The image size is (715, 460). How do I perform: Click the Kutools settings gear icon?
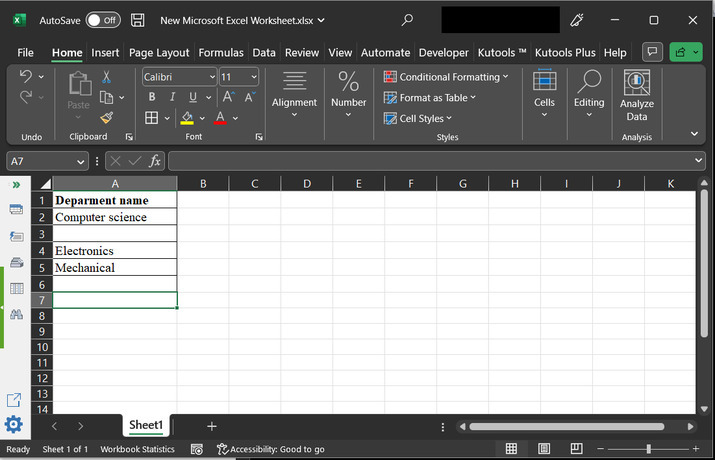[14, 424]
